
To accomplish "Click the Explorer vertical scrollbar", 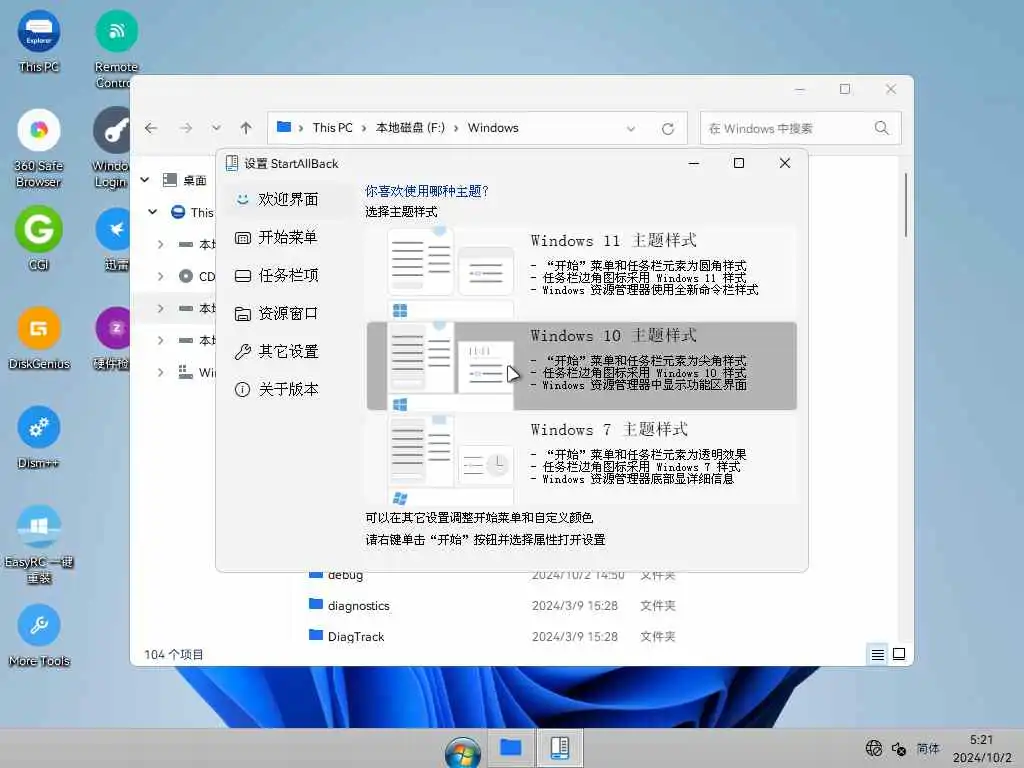I will coord(905,205).
